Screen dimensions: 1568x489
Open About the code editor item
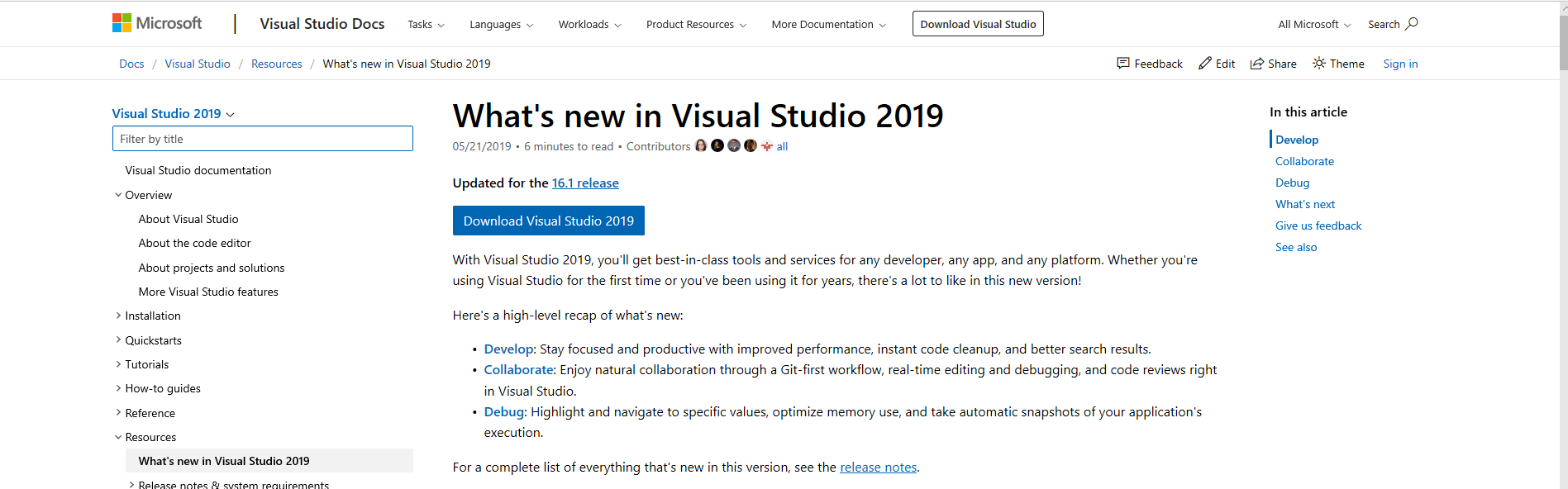(194, 243)
